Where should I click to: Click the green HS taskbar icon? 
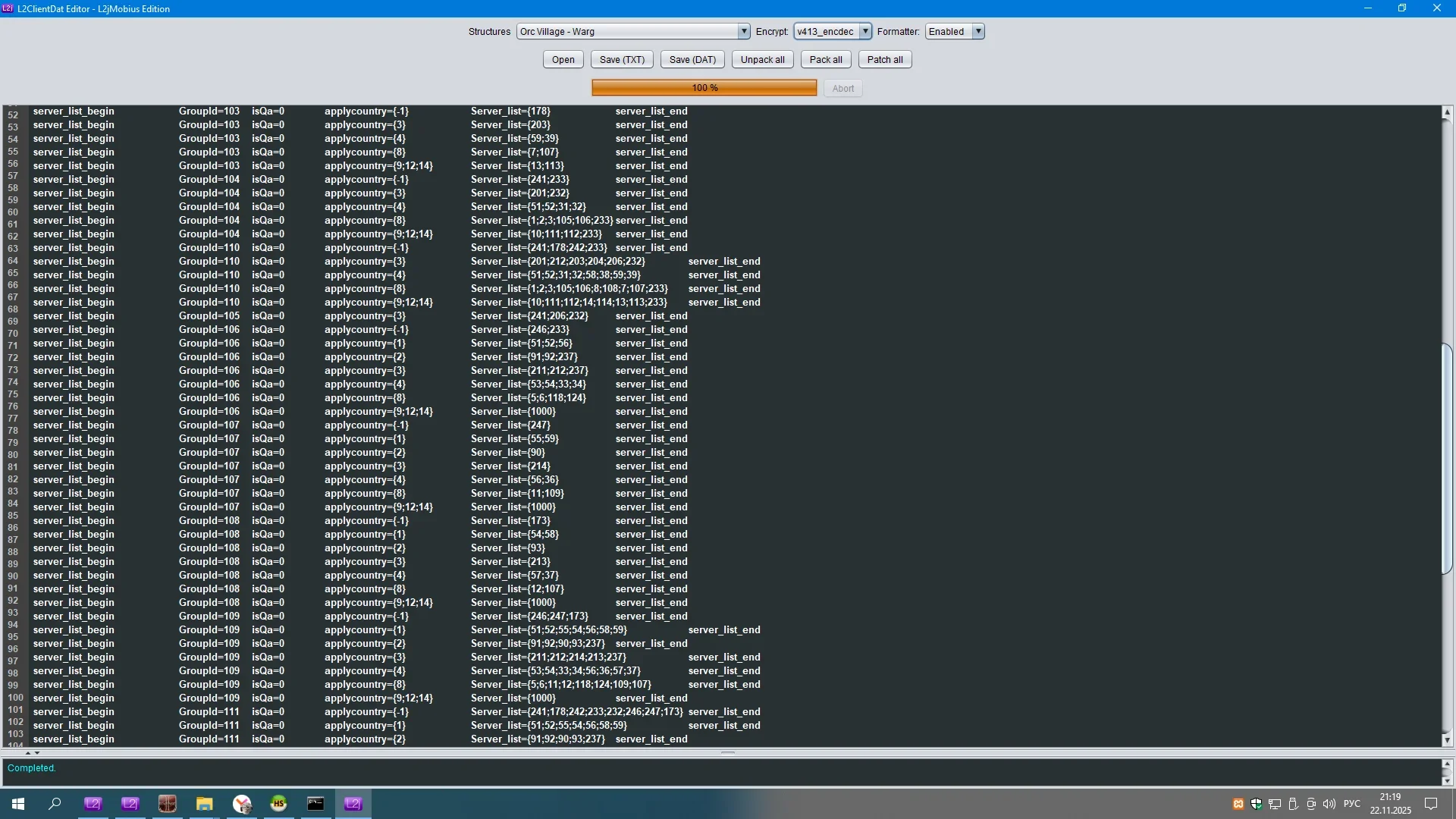click(278, 804)
